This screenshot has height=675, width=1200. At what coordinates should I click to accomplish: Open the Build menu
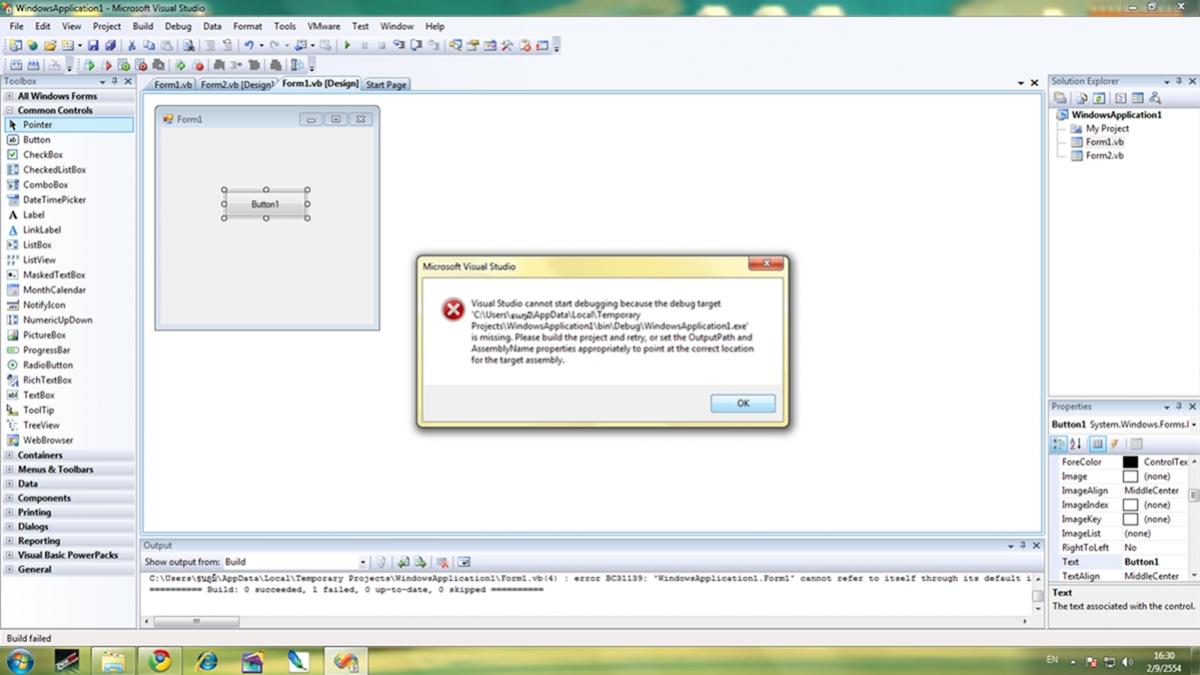pos(143,26)
